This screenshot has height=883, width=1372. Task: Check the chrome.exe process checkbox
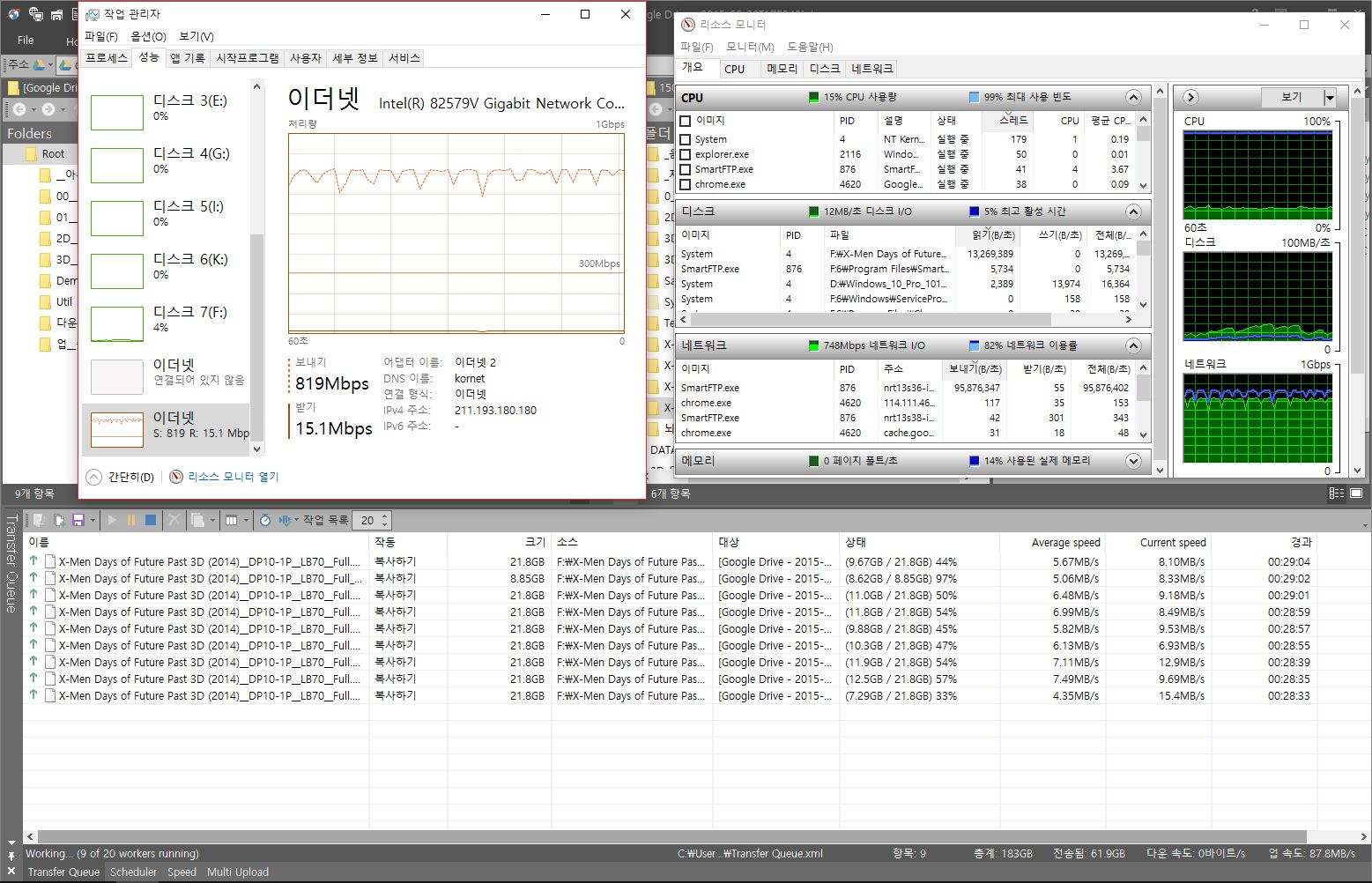686,184
